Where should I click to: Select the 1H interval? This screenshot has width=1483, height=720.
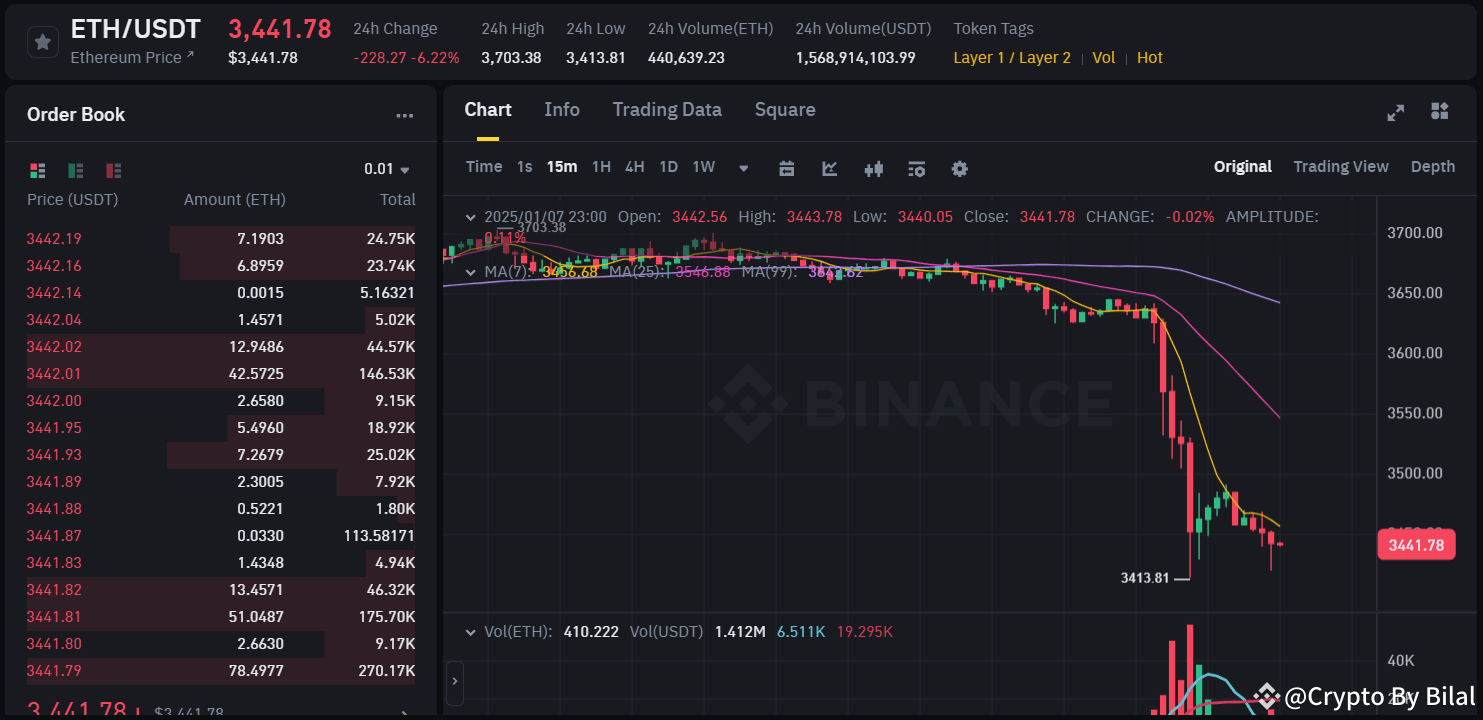(601, 167)
